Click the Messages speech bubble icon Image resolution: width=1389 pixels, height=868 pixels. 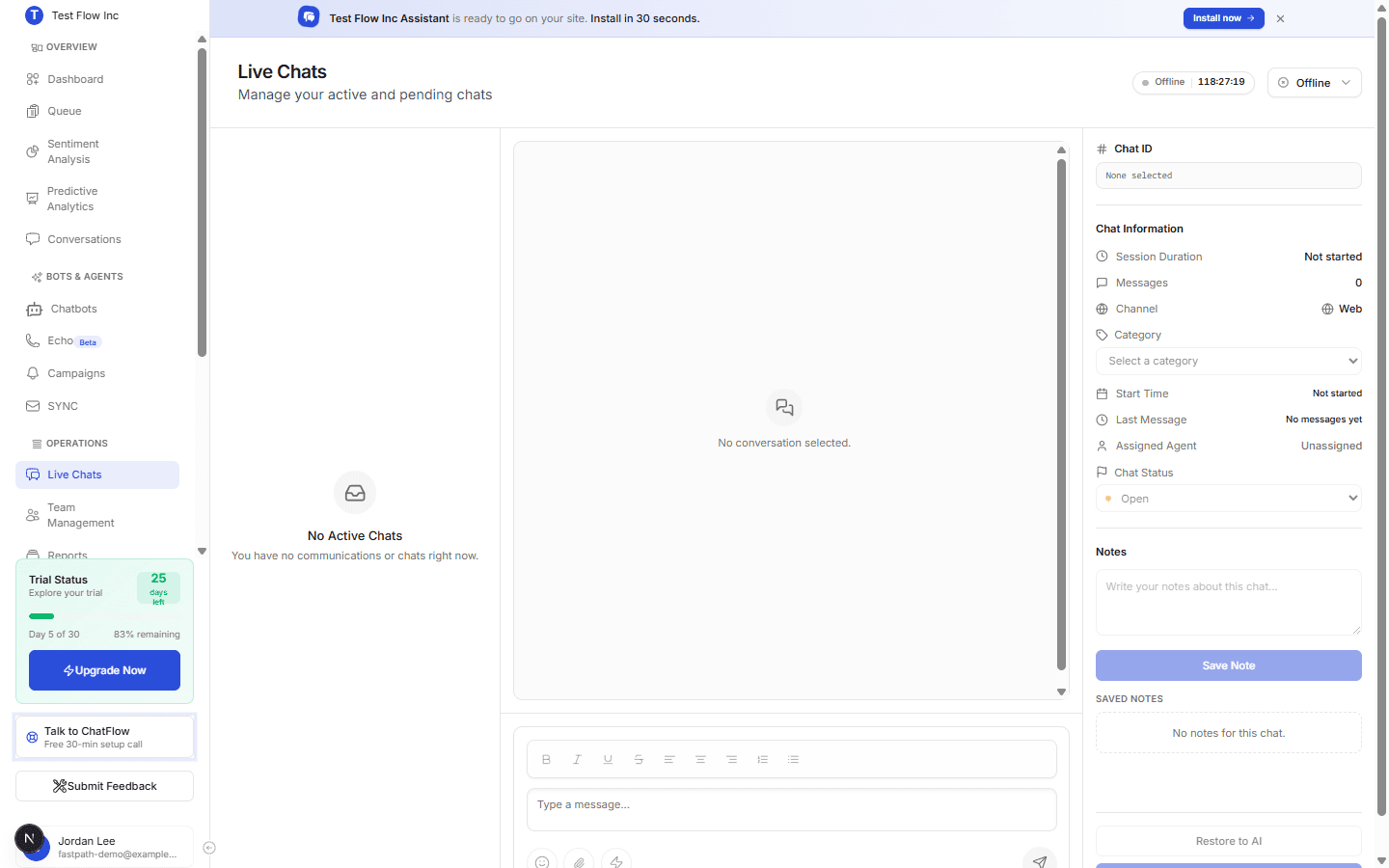(1102, 283)
